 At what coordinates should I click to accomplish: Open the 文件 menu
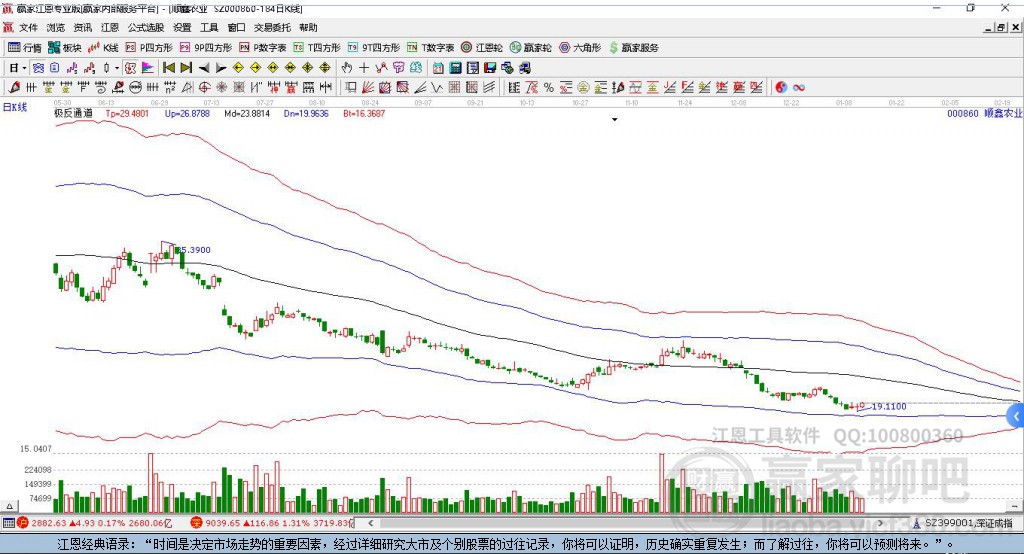click(x=28, y=27)
